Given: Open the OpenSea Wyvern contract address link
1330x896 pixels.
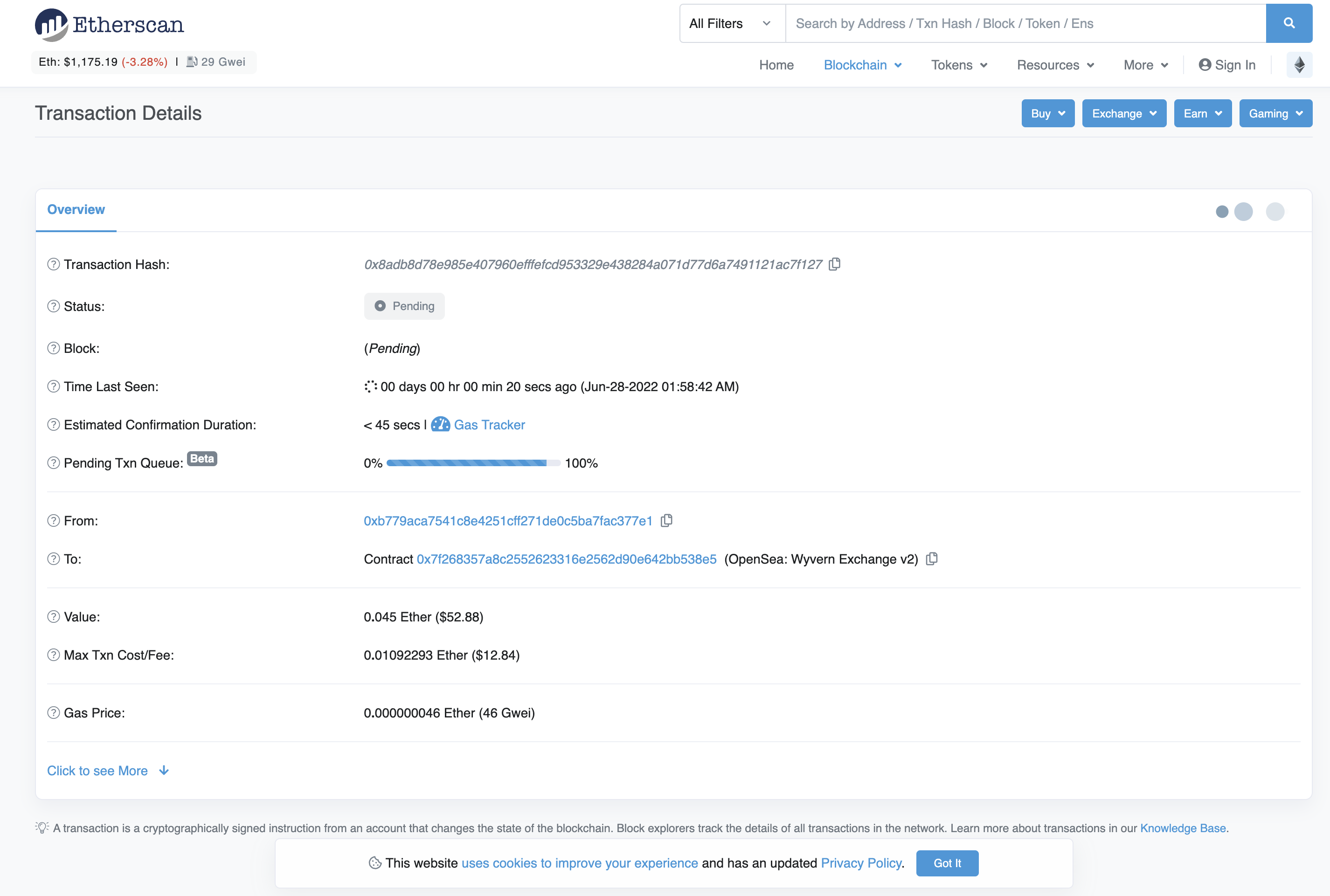Looking at the screenshot, I should pos(566,559).
